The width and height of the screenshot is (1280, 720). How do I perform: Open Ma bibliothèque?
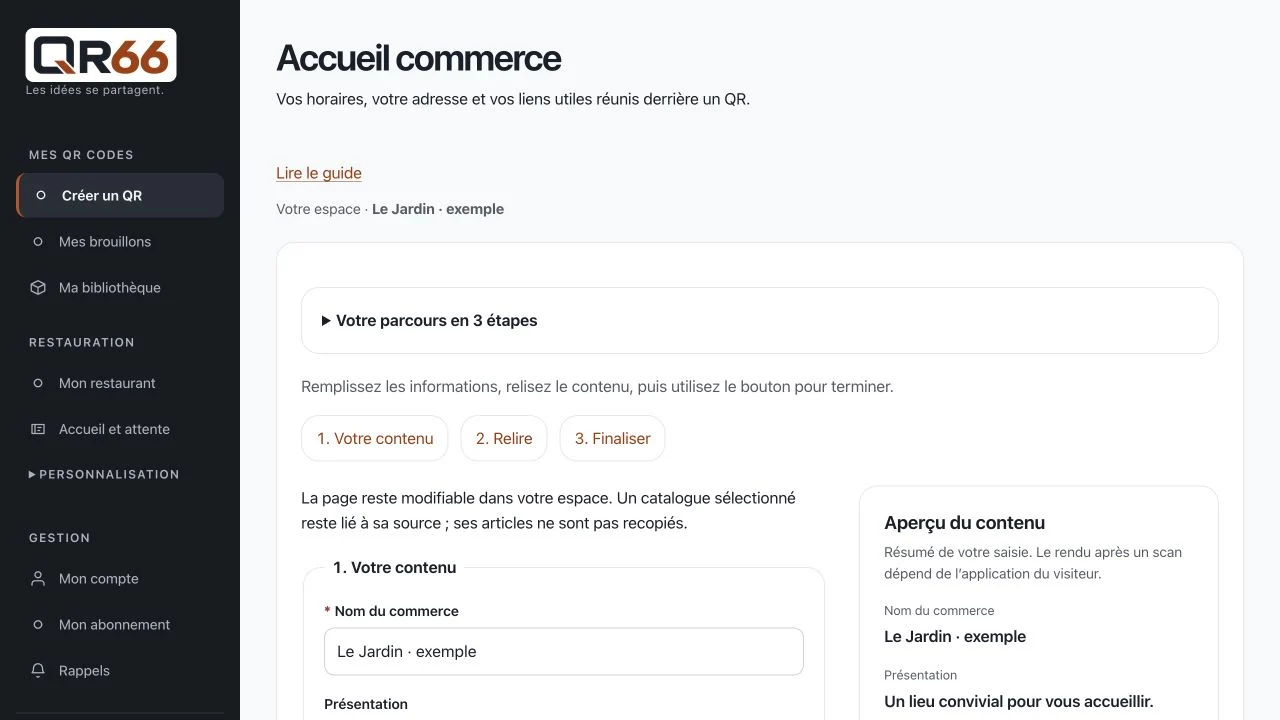[120, 288]
